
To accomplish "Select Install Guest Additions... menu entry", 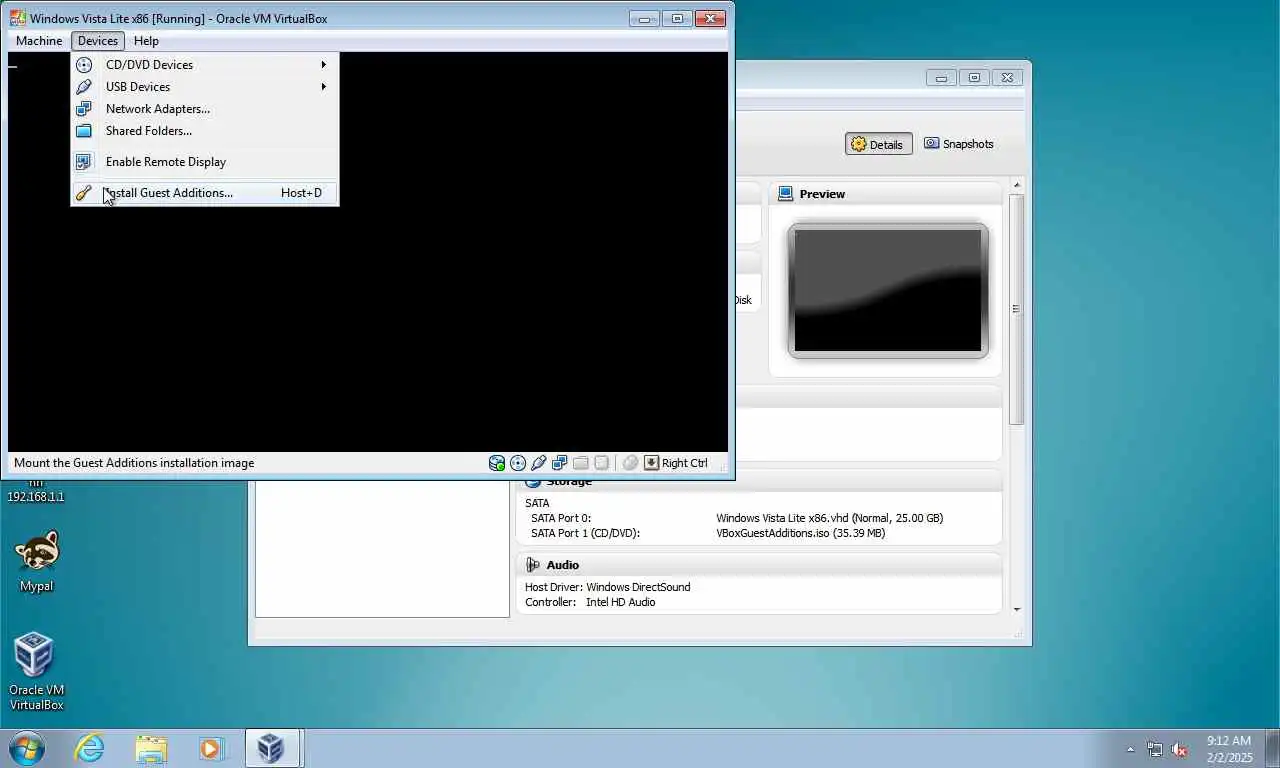I will (x=204, y=193).
